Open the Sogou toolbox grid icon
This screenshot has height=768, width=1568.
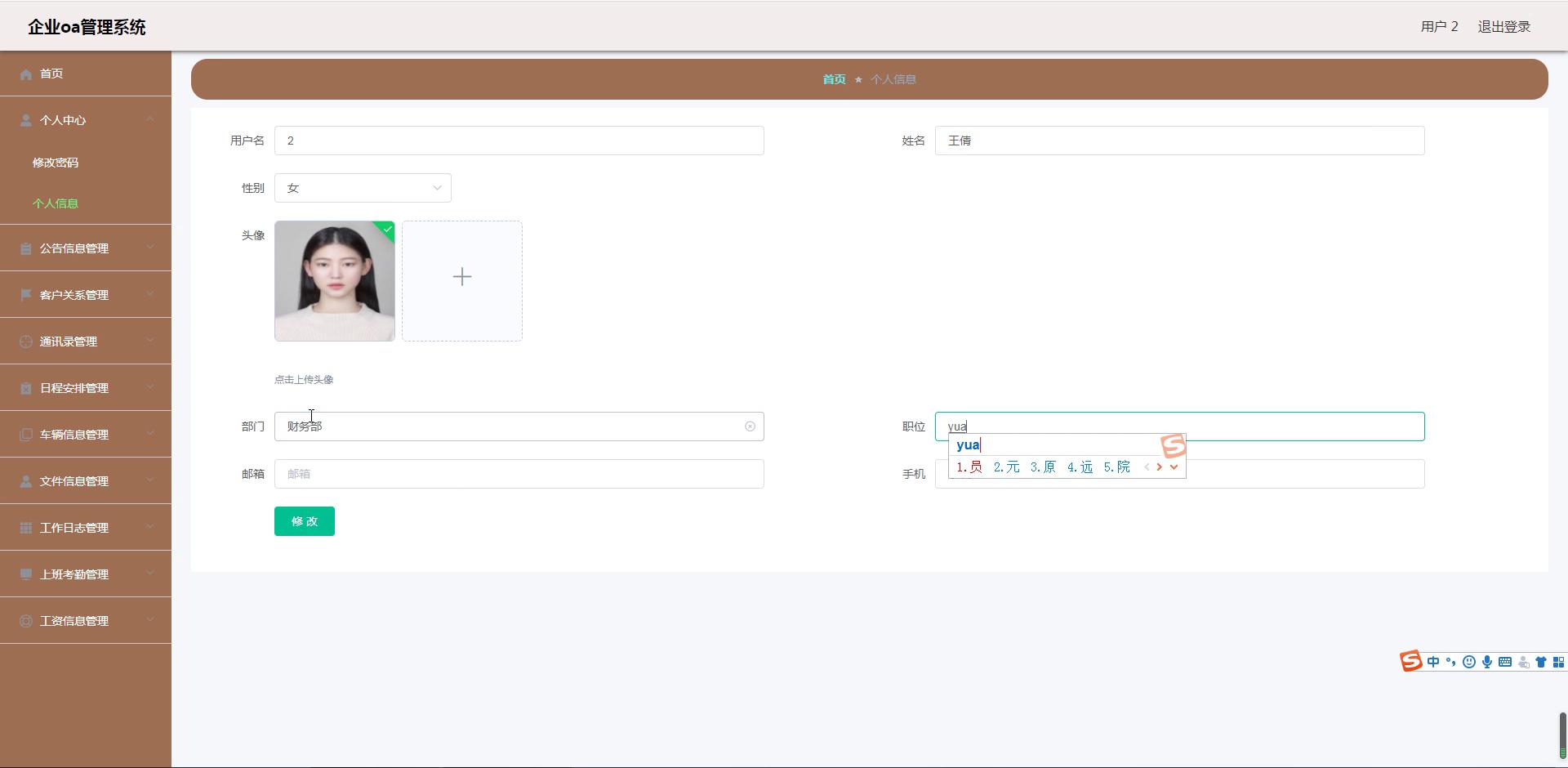[1558, 663]
